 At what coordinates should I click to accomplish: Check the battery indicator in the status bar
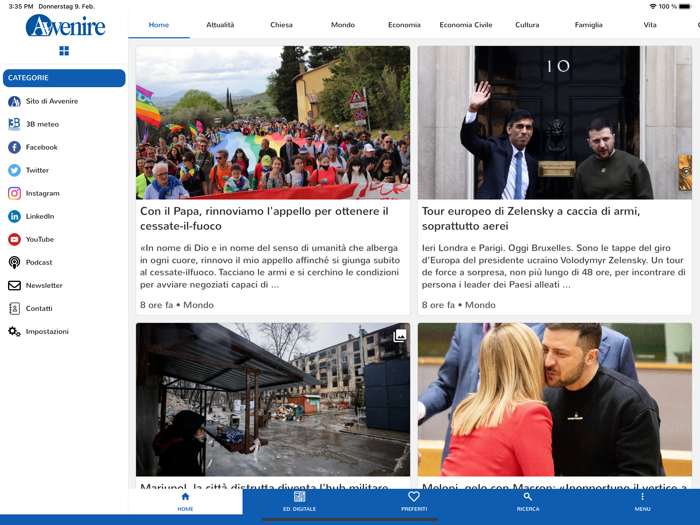(684, 6)
